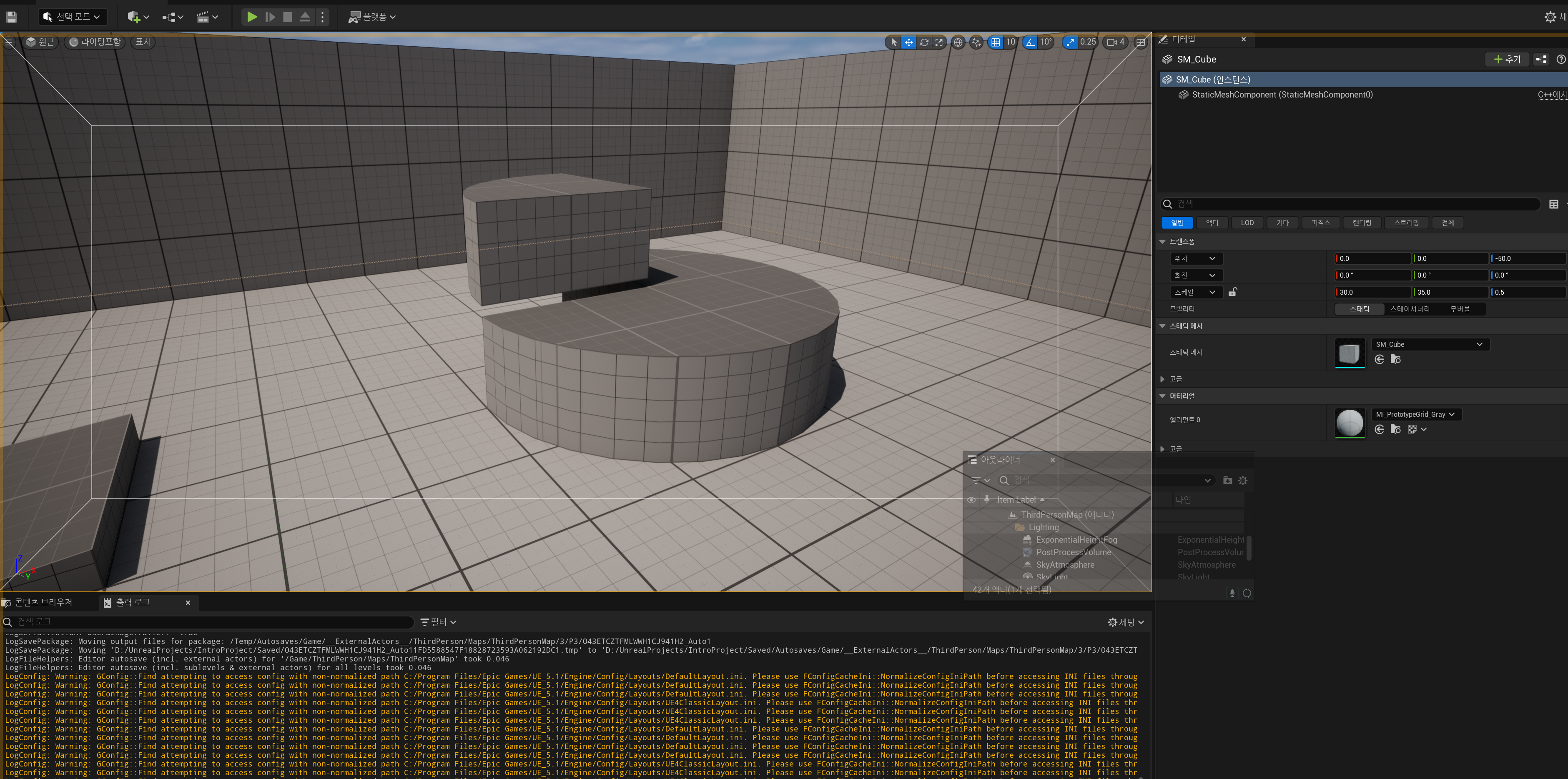Click the surface snapping icon

976,42
